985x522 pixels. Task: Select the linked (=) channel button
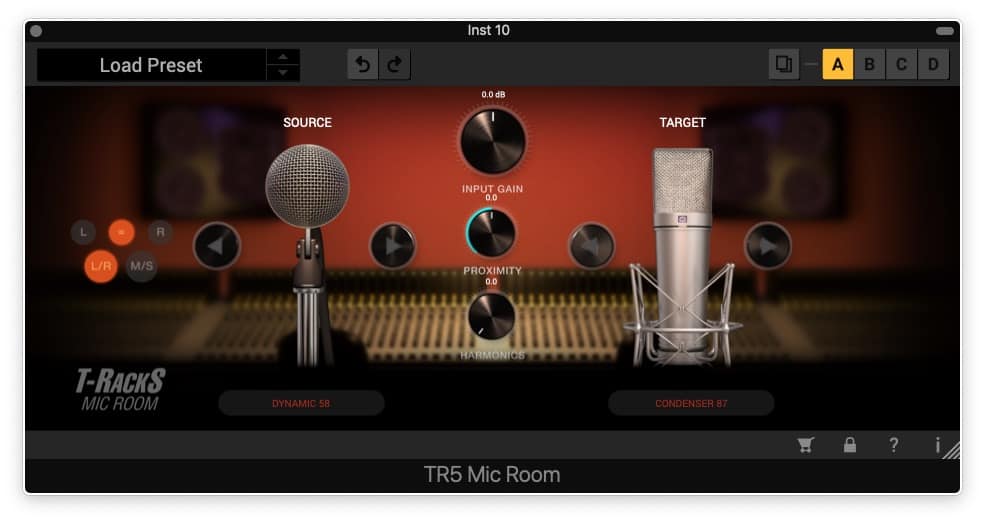click(x=121, y=232)
